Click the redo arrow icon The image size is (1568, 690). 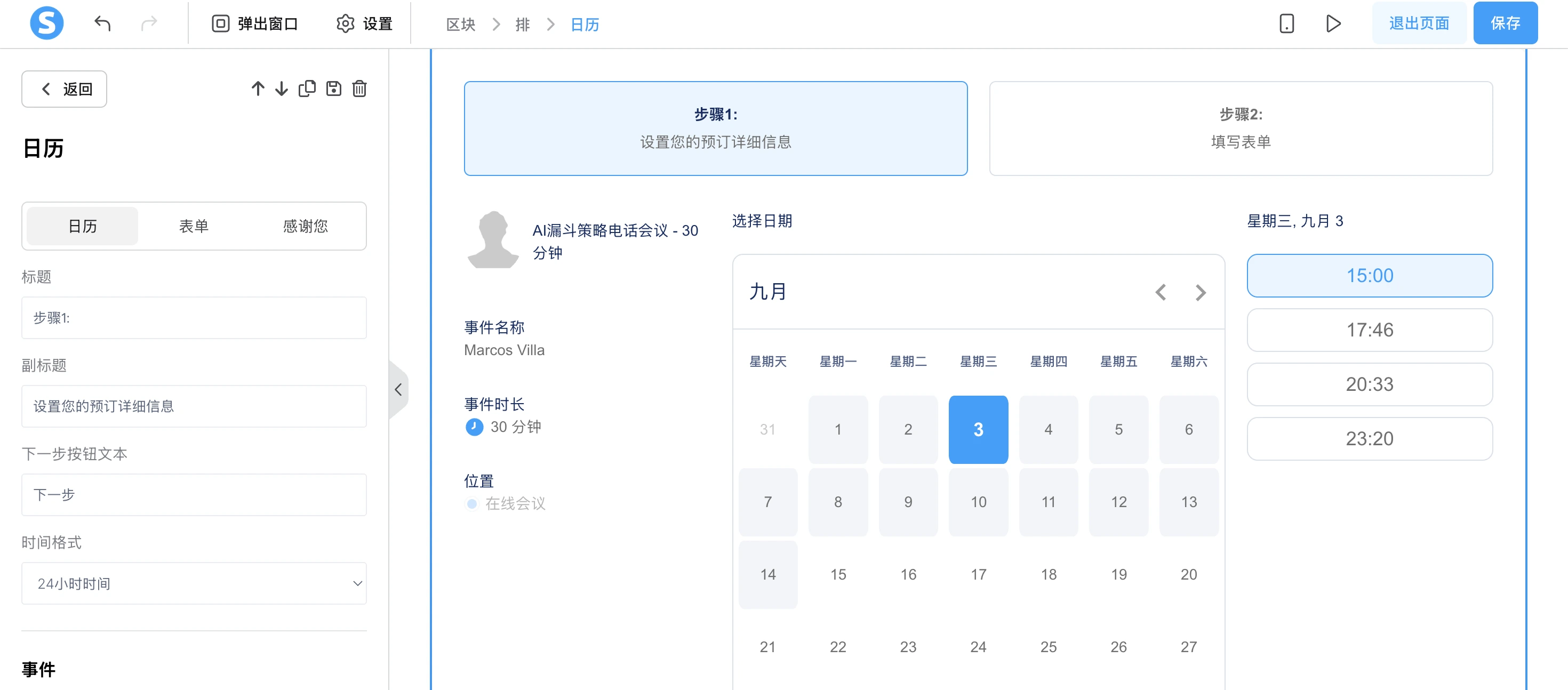tap(149, 23)
